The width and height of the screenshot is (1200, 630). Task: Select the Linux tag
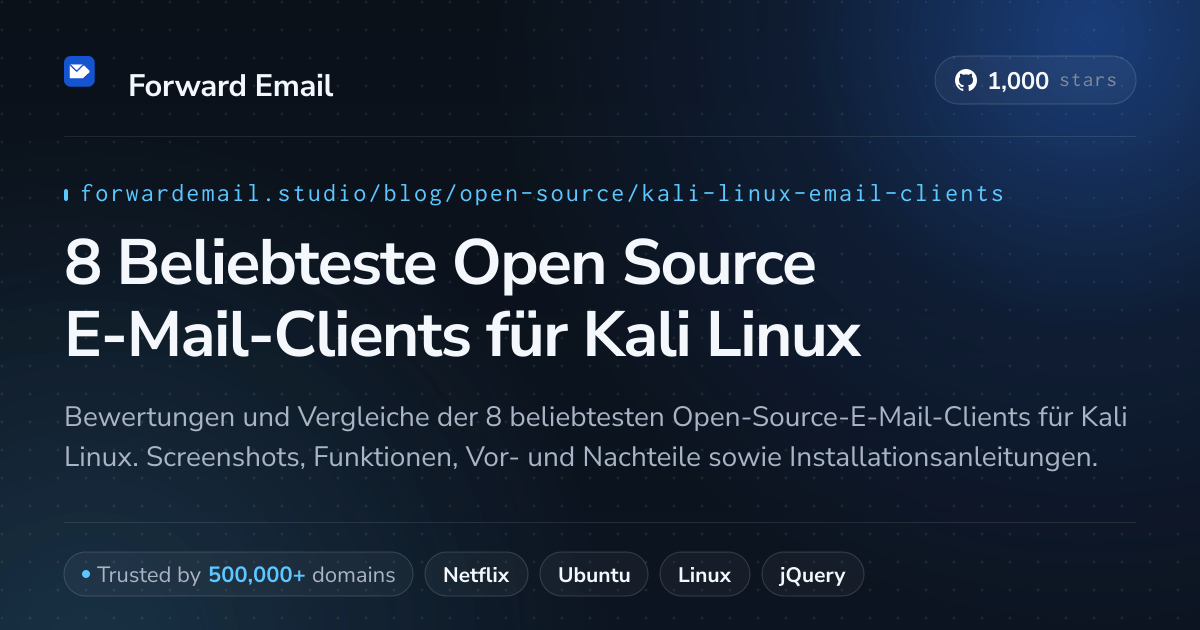click(704, 575)
